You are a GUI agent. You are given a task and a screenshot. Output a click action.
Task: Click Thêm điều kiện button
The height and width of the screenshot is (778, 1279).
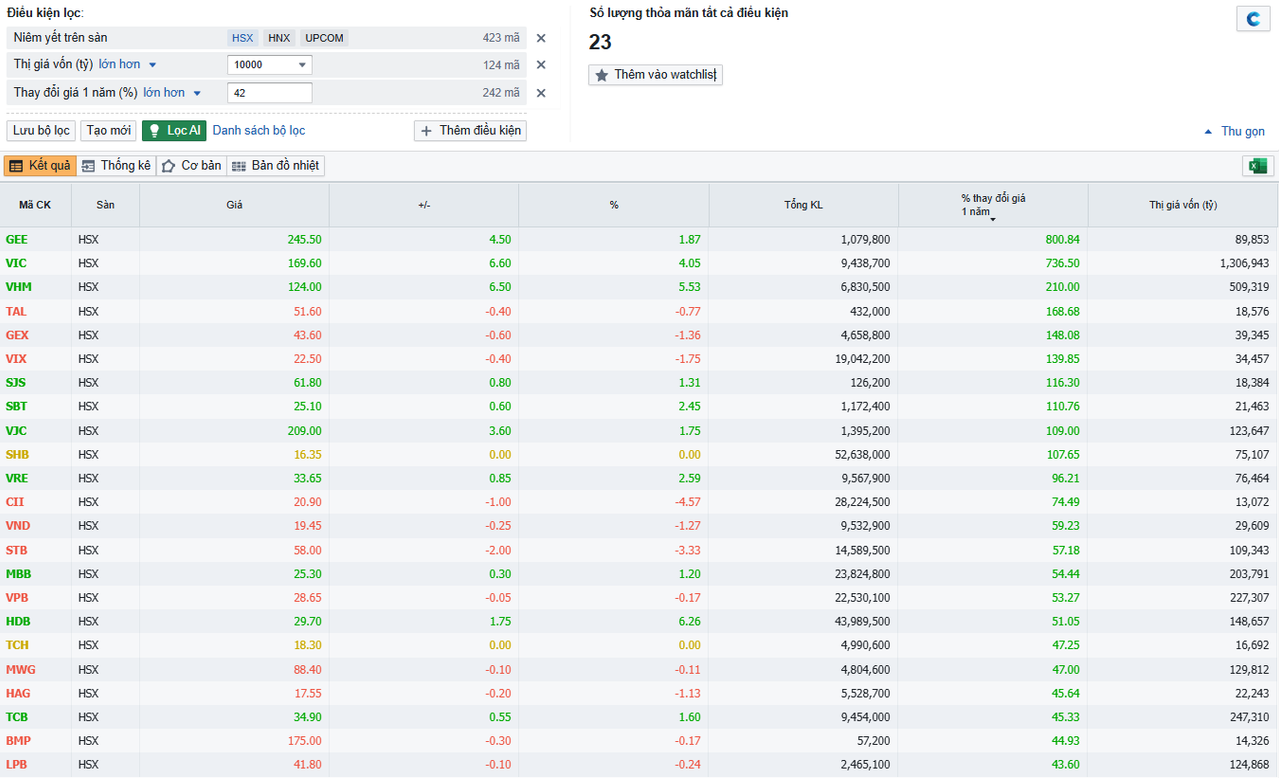click(470, 130)
